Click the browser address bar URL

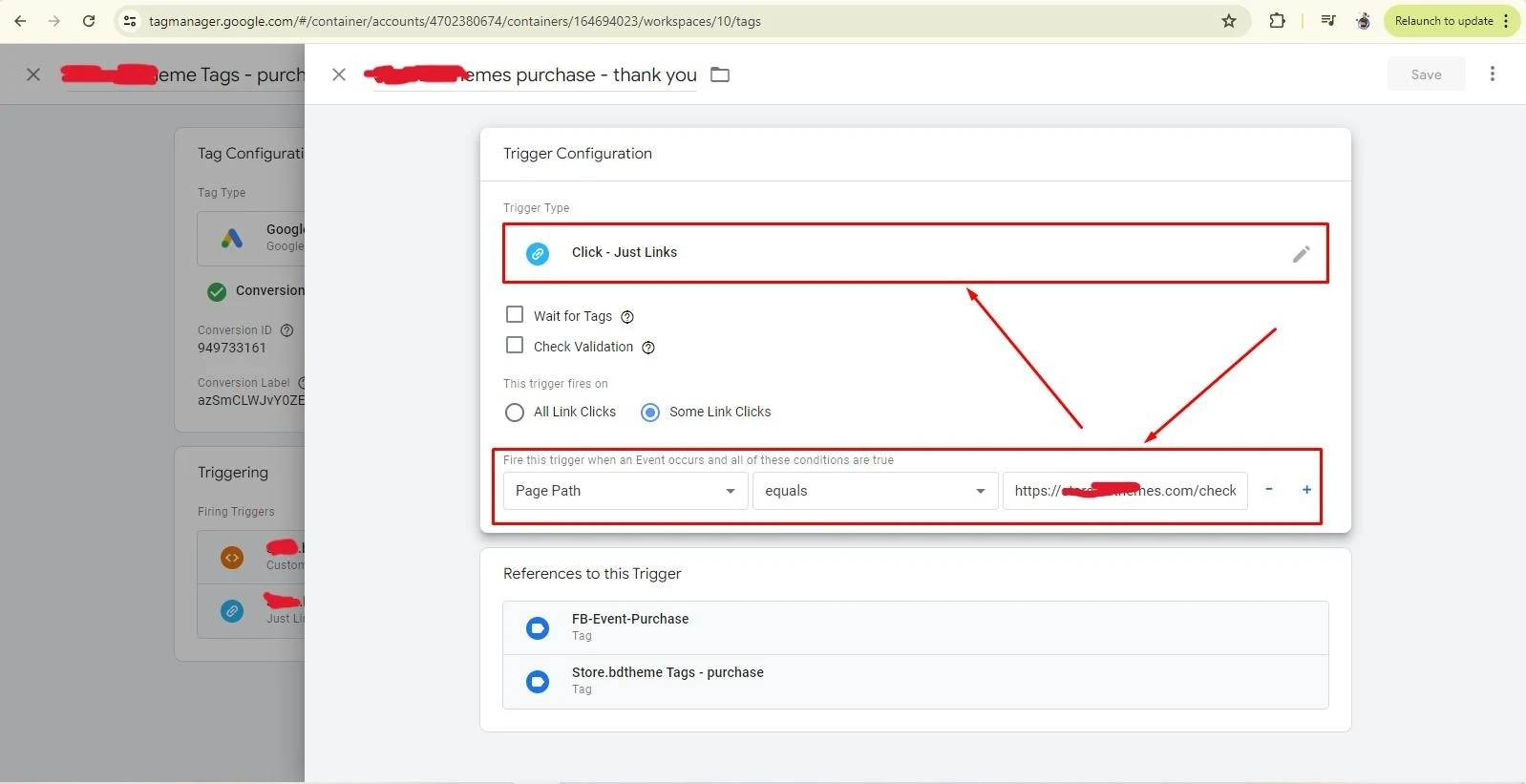(455, 21)
